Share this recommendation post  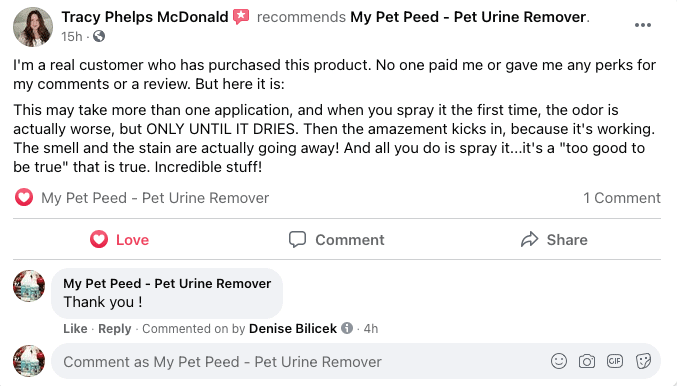click(x=554, y=240)
